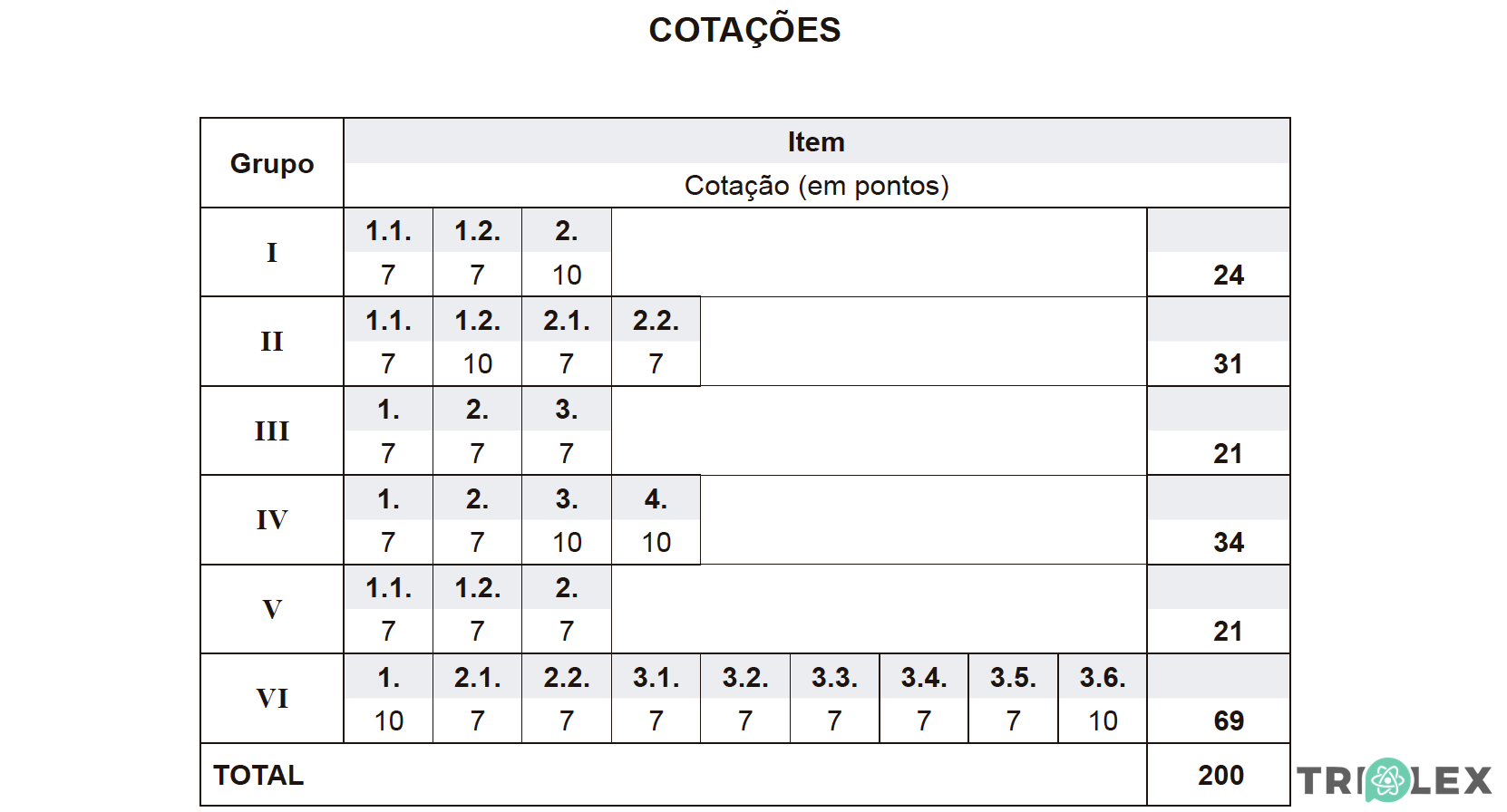This screenshot has height=812, width=1507.
Task: Select the 'Cotação (em pontos)' subheader
Action: pyautogui.click(x=816, y=186)
